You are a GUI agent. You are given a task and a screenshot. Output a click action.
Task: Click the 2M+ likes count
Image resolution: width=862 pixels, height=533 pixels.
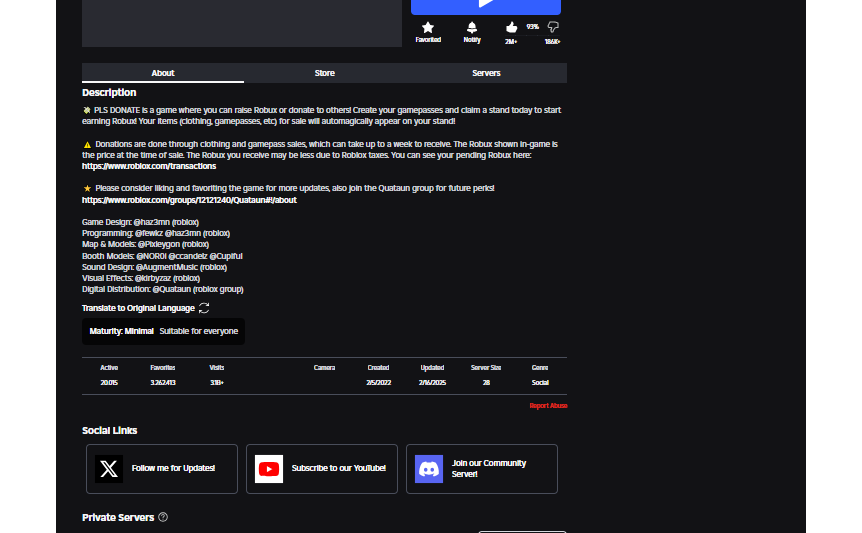511,42
